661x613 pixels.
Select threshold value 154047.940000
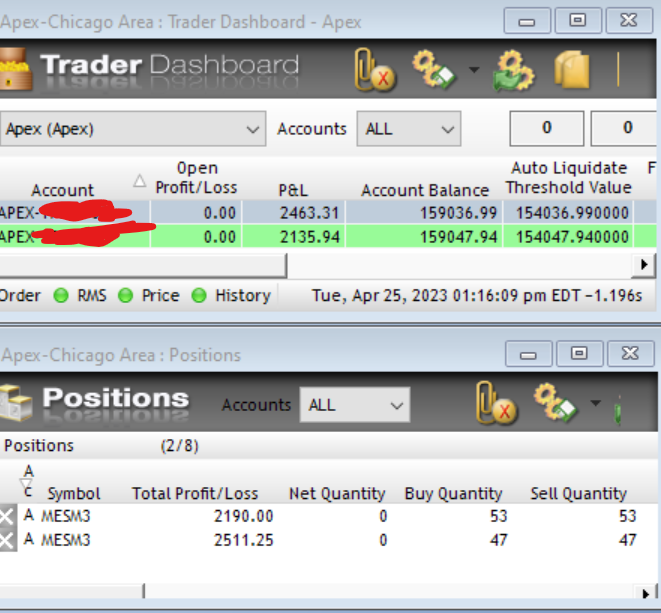(x=572, y=237)
